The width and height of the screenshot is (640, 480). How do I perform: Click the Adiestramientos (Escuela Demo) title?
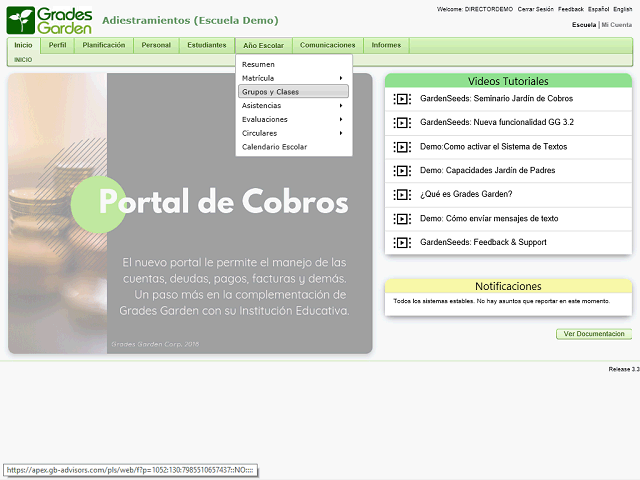[x=190, y=20]
